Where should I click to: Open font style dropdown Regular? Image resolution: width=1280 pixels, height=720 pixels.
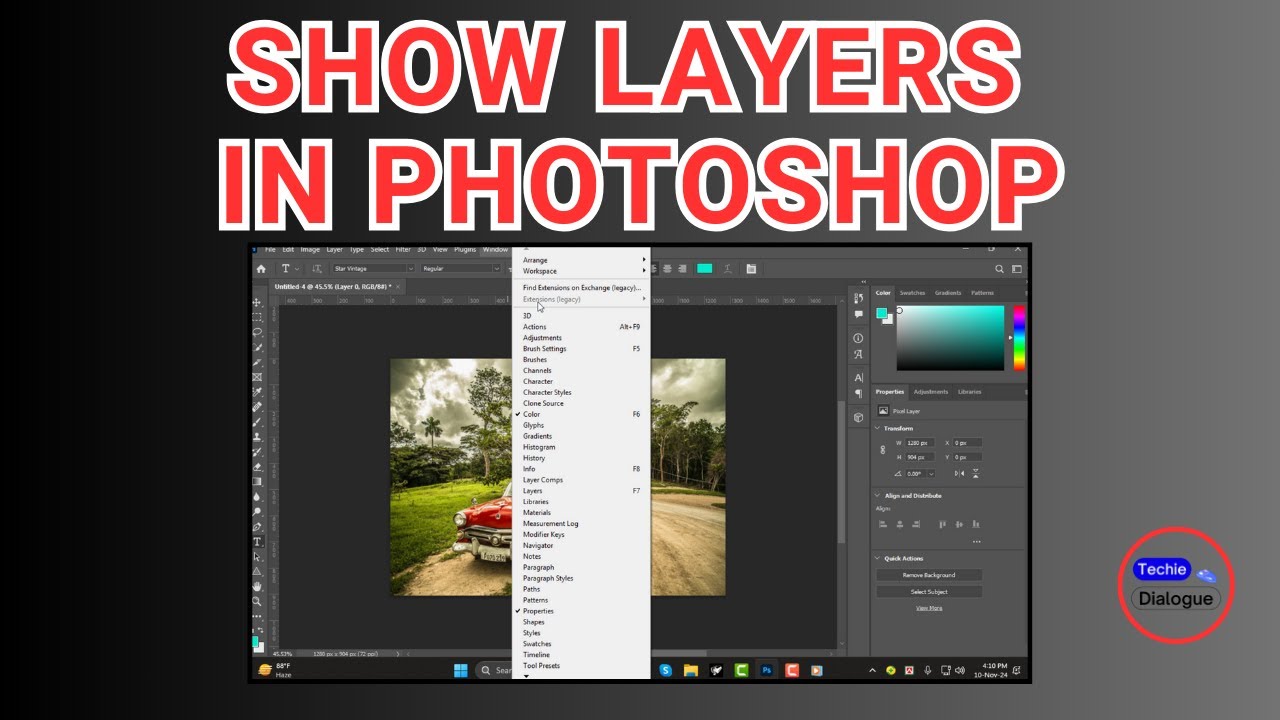point(460,269)
